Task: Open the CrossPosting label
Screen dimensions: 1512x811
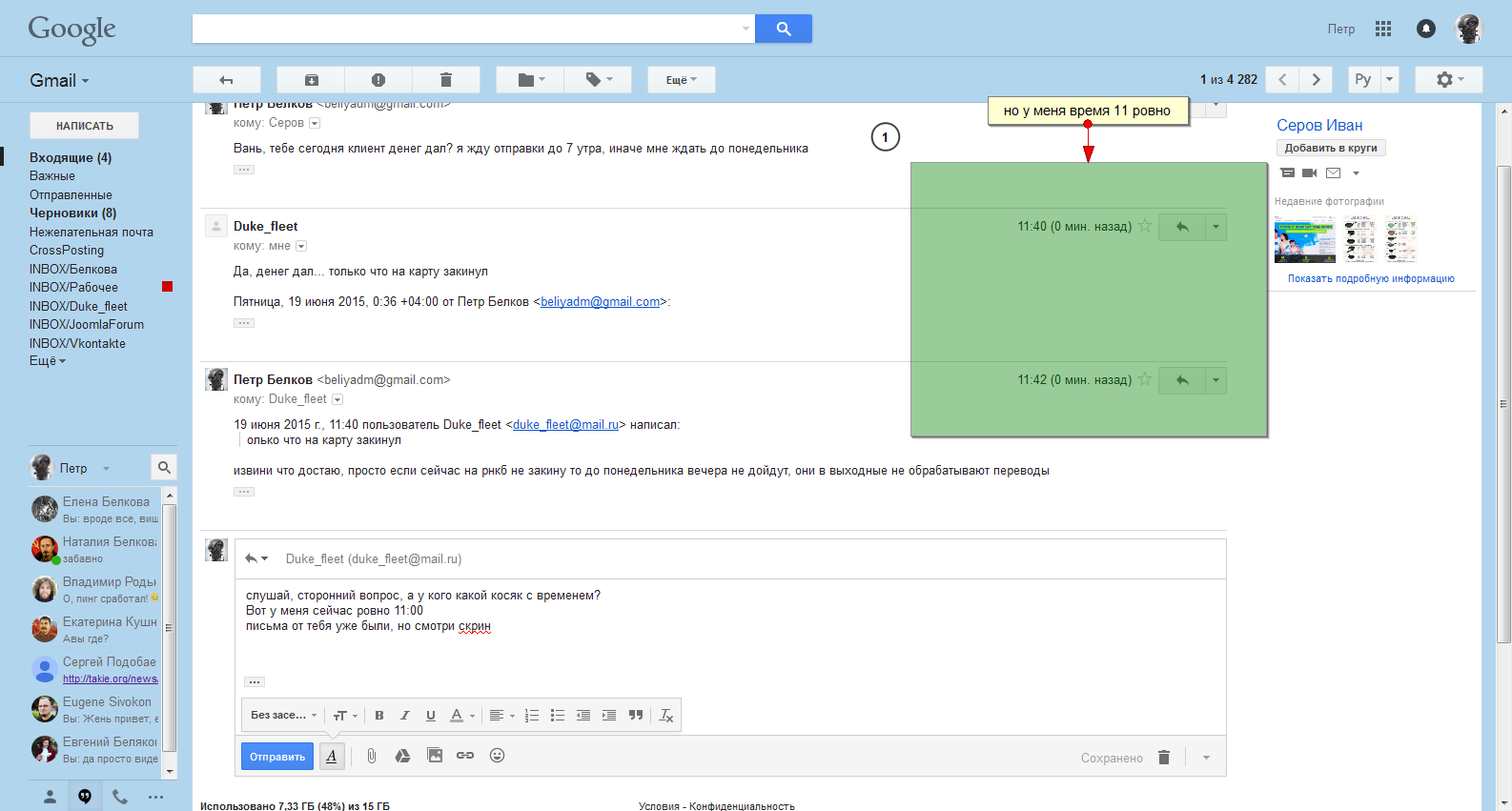Action: click(x=67, y=250)
